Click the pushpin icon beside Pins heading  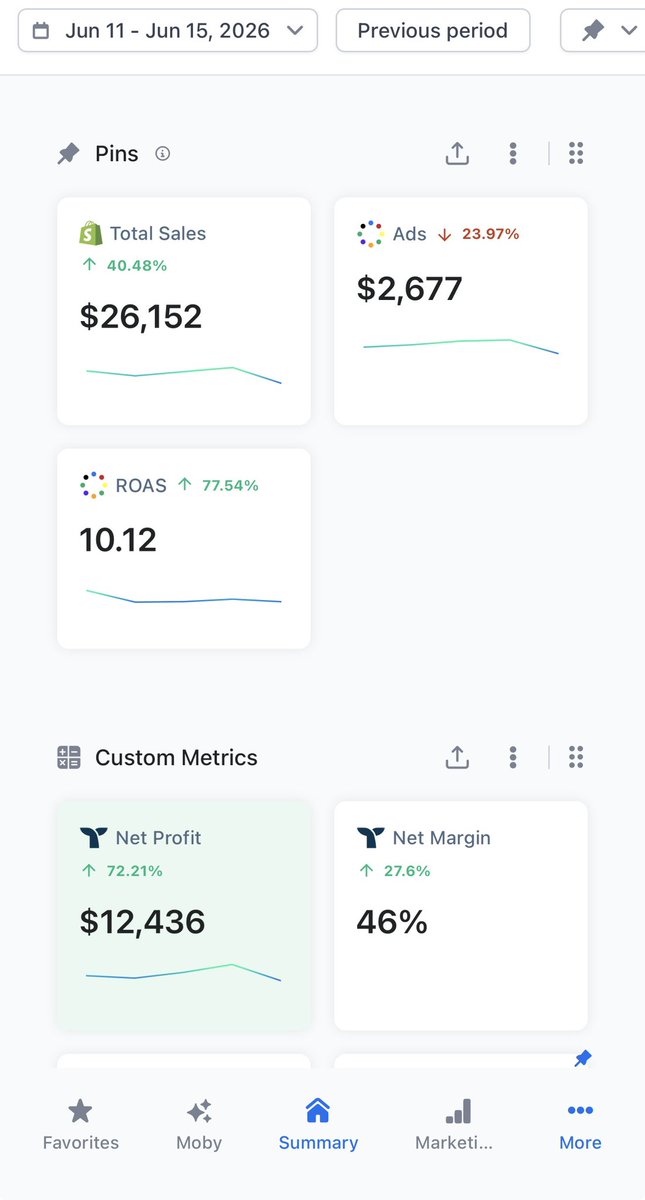click(x=68, y=154)
